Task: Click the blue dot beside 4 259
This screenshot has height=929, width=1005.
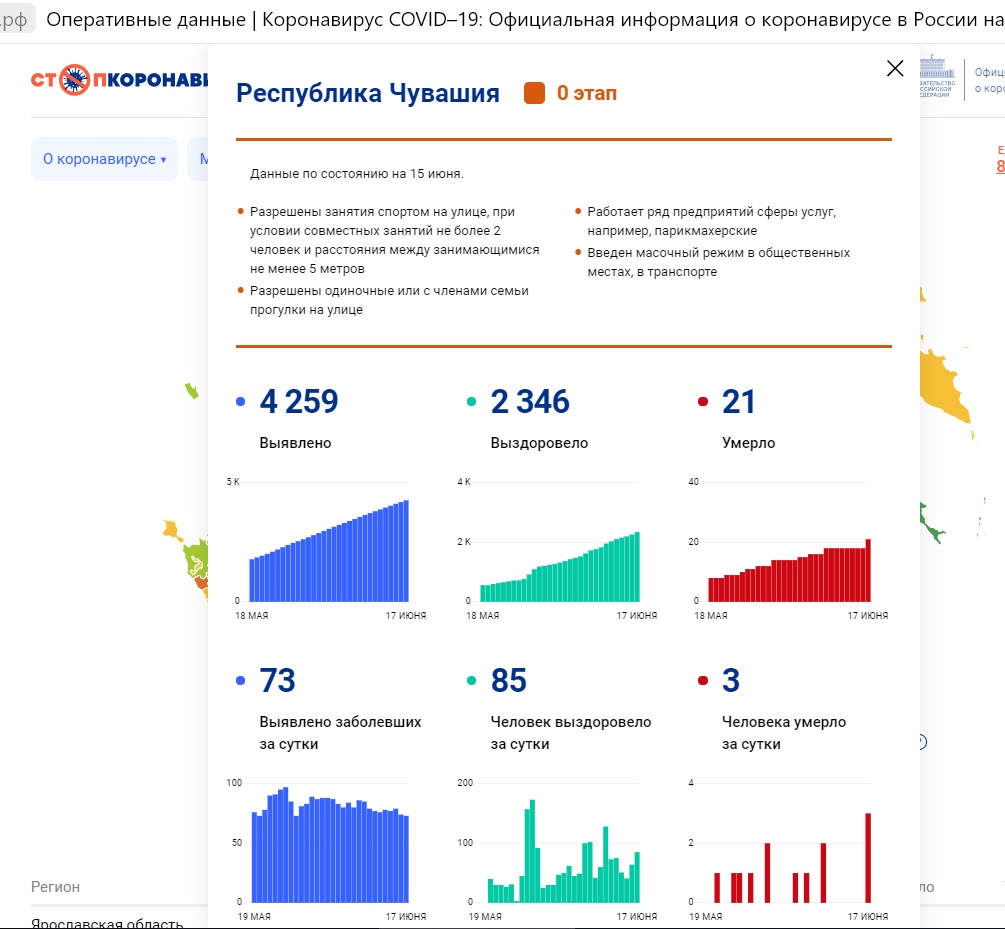Action: click(x=240, y=402)
